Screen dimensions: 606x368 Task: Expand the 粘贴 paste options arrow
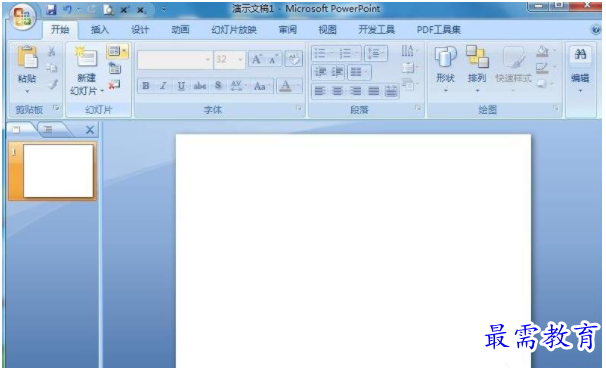pos(27,91)
